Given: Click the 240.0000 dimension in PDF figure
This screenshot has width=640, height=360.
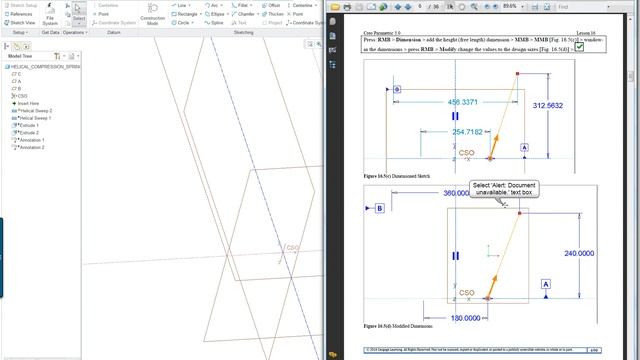Looking at the screenshot, I should pyautogui.click(x=579, y=253).
